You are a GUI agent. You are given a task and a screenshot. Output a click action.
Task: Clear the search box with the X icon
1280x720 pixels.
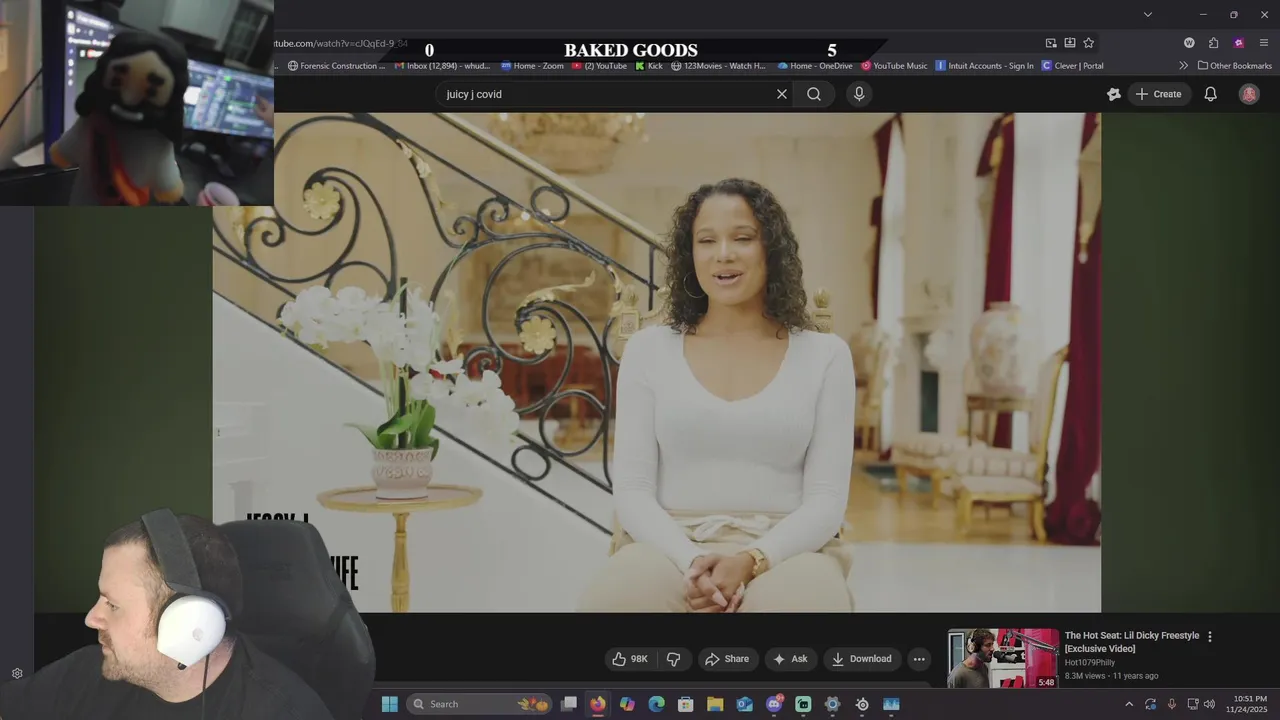782,94
